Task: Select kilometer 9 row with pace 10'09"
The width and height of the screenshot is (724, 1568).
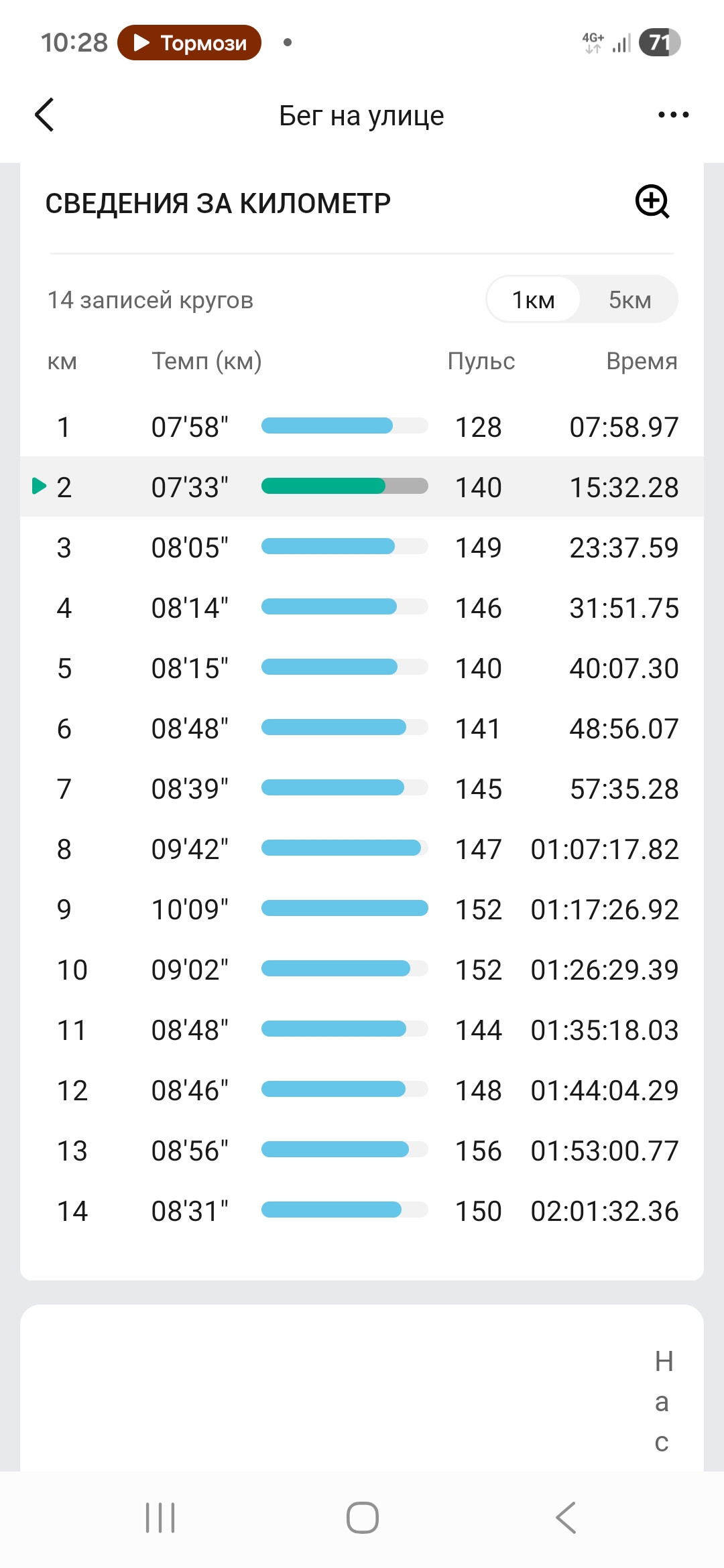Action: pos(362,909)
